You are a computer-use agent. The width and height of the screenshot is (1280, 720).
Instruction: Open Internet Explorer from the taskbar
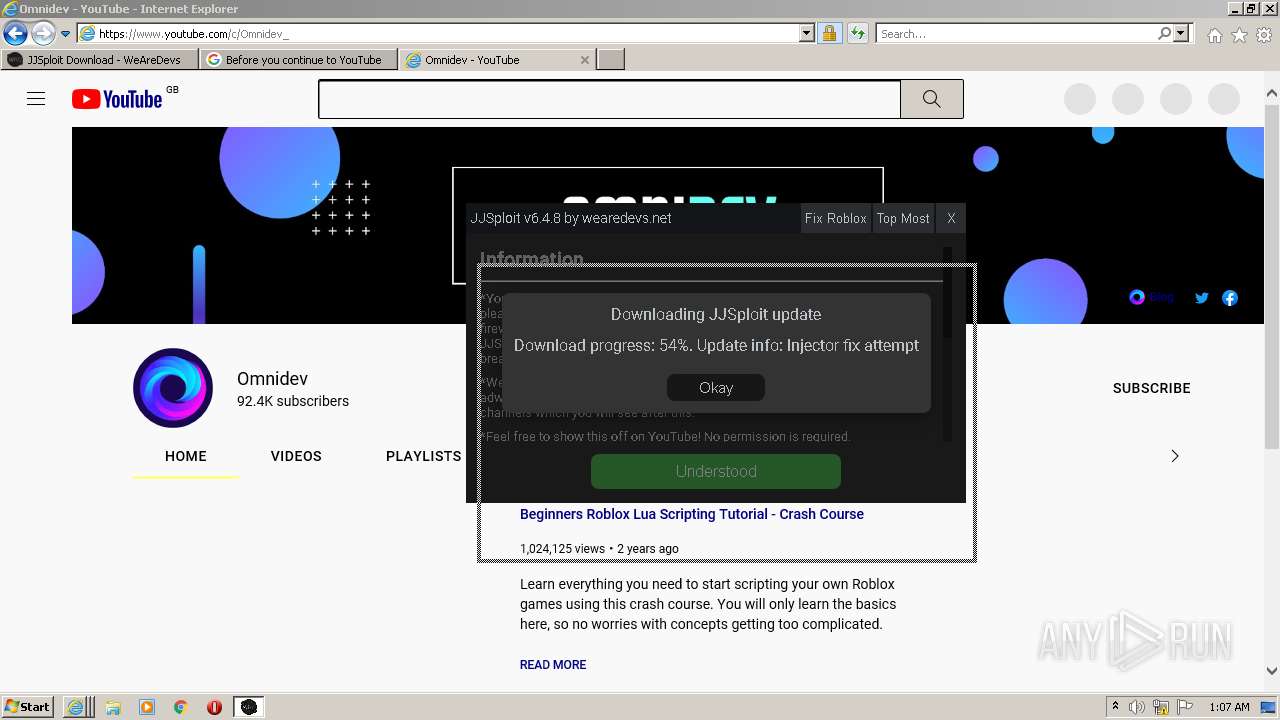click(x=76, y=707)
